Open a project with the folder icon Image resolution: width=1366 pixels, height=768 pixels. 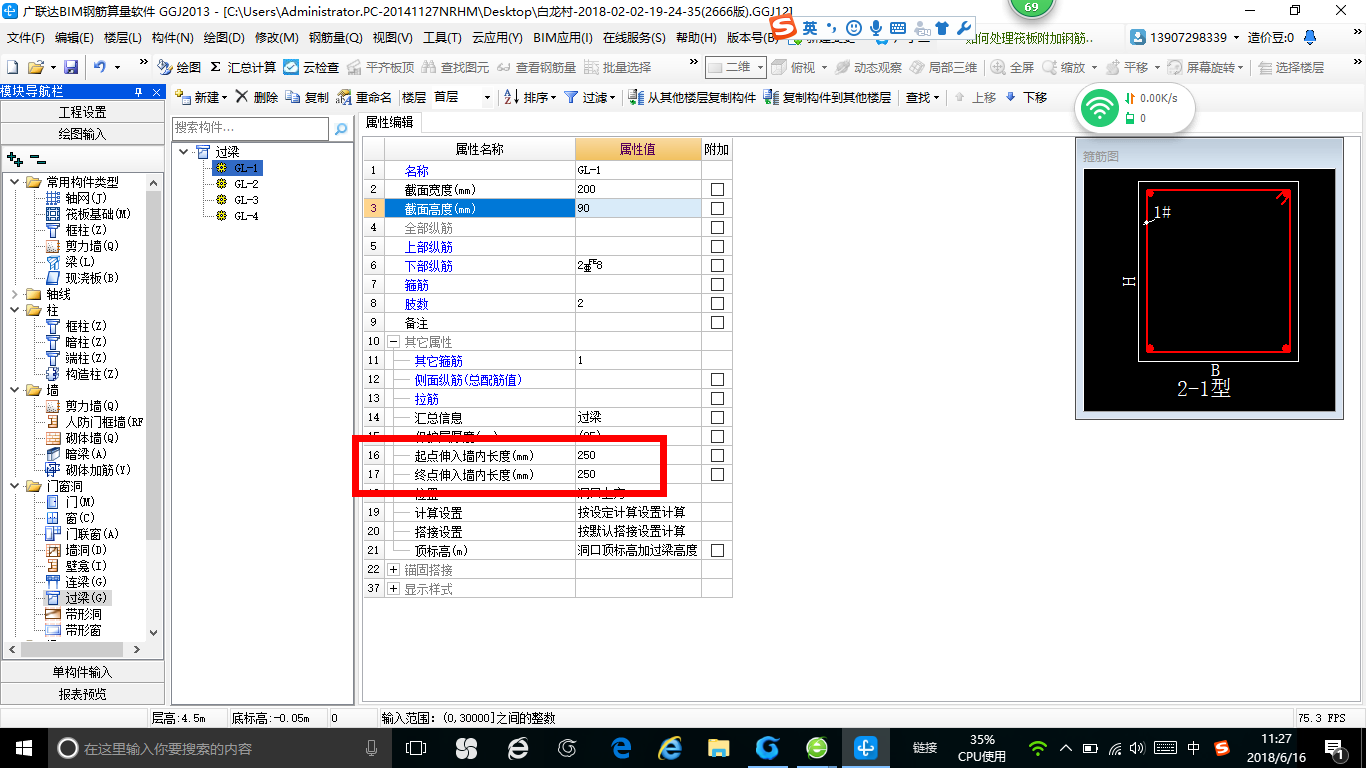click(x=35, y=67)
